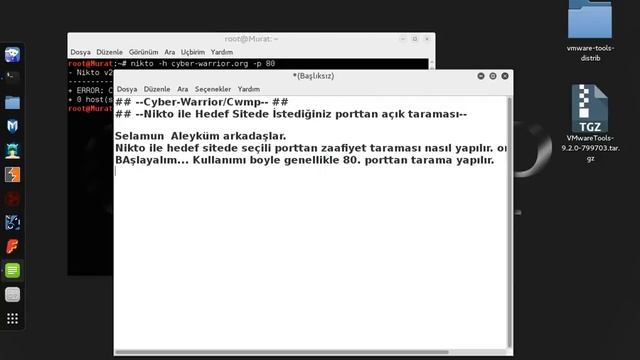
Task: Minimize the root@Murat terminal window
Action: coord(403,39)
